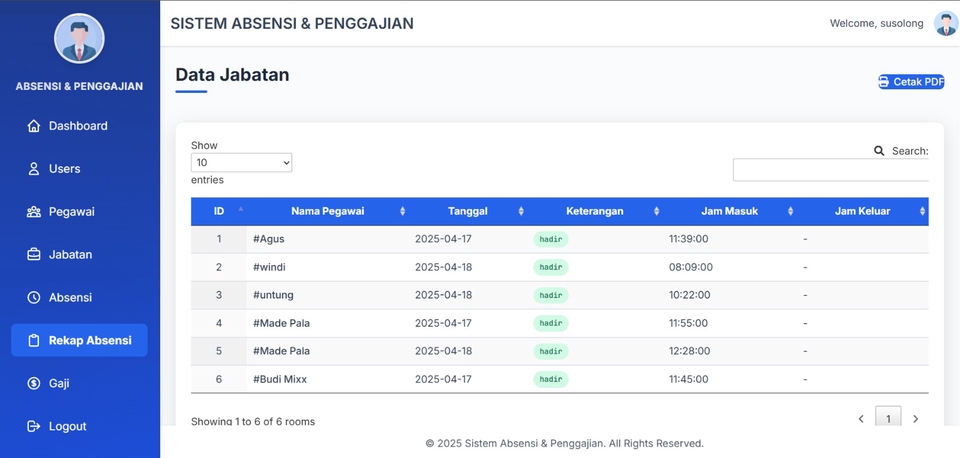The image size is (960, 458).
Task: Click the Jabatan briefcase icon
Action: pyautogui.click(x=34, y=255)
